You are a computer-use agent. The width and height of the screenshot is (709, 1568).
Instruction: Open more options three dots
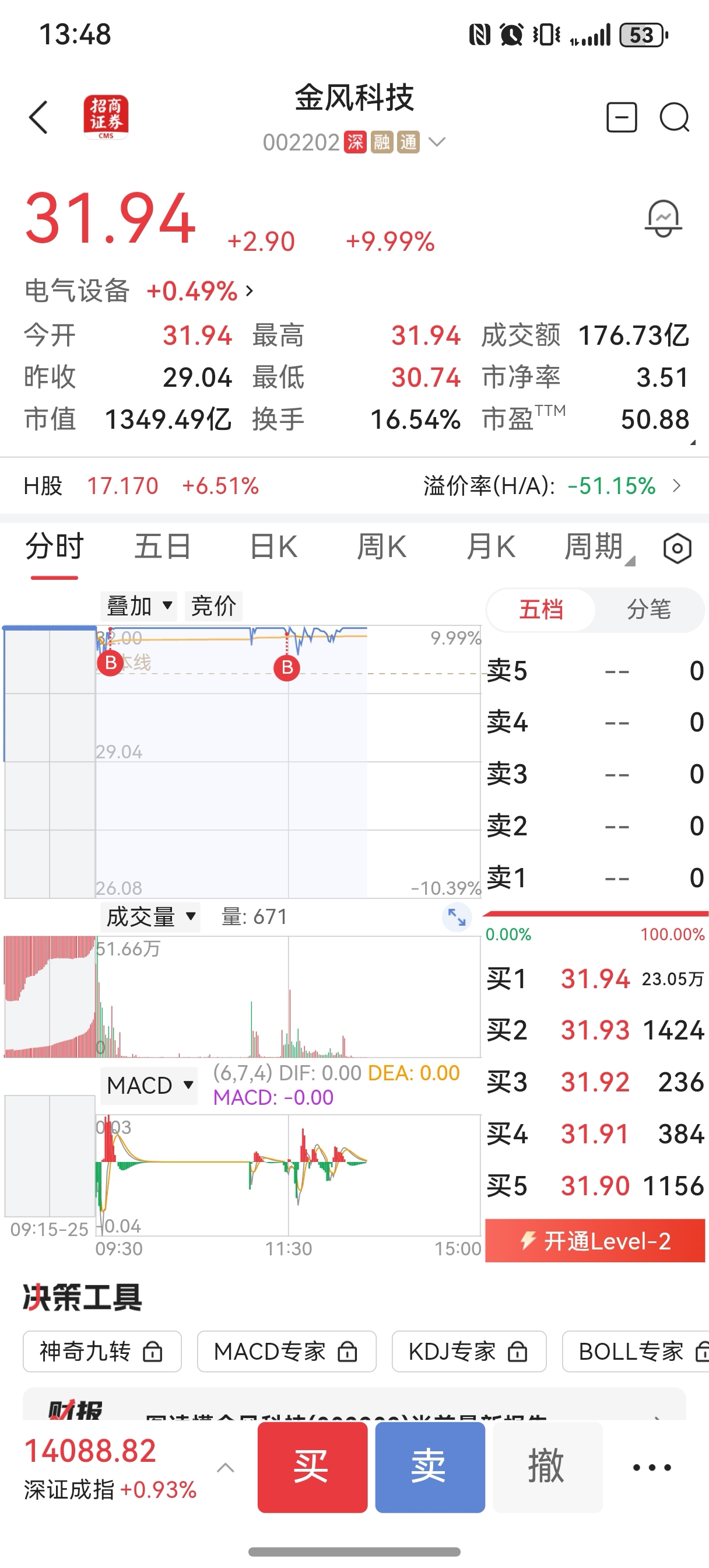tap(652, 1468)
